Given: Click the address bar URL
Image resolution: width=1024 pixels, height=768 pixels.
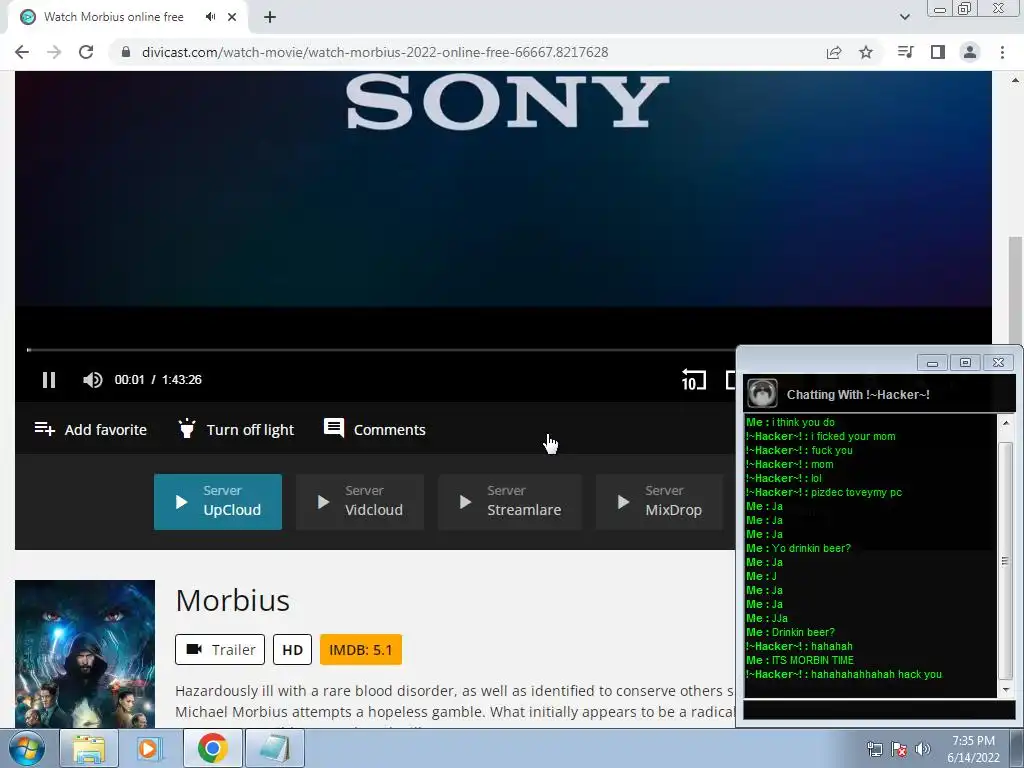Looking at the screenshot, I should tap(375, 52).
